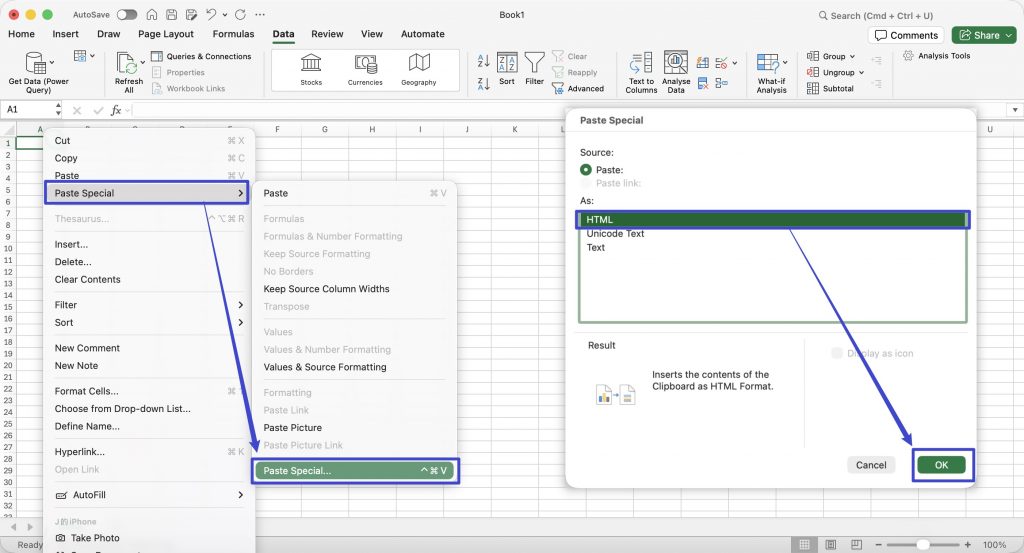
Task: Click the Get Data (Power Query) icon
Action: tap(35, 63)
